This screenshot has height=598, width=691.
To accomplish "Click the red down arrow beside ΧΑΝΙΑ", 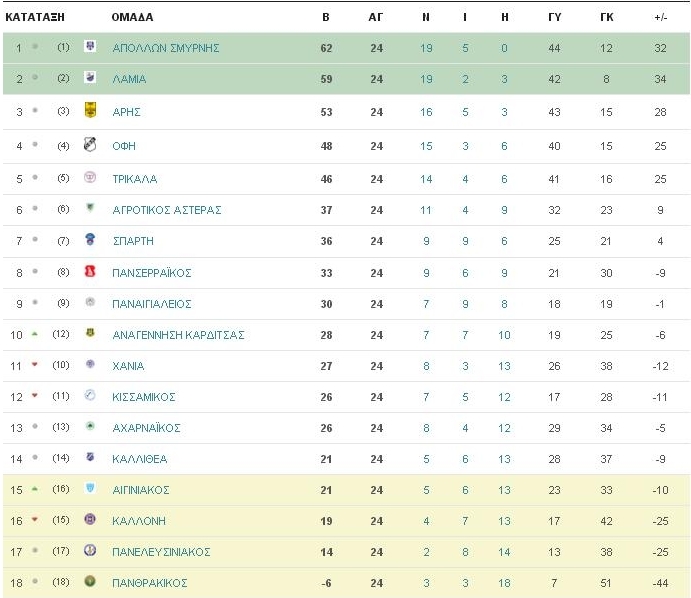I will (x=34, y=364).
